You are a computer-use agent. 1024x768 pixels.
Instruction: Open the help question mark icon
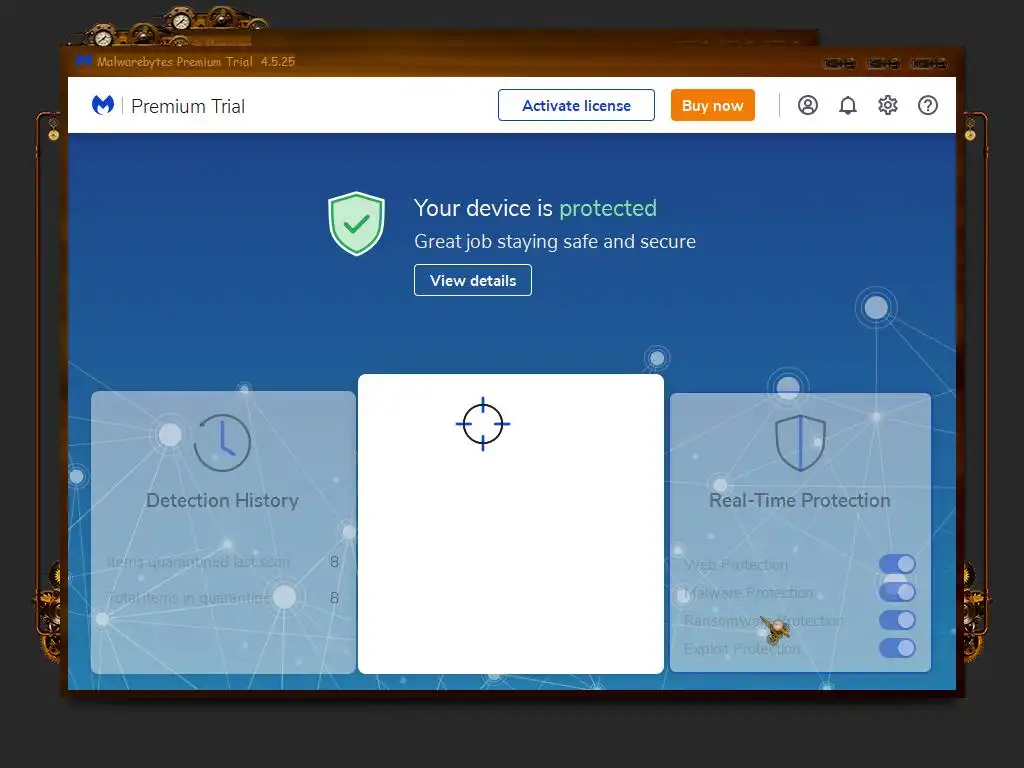tap(928, 105)
